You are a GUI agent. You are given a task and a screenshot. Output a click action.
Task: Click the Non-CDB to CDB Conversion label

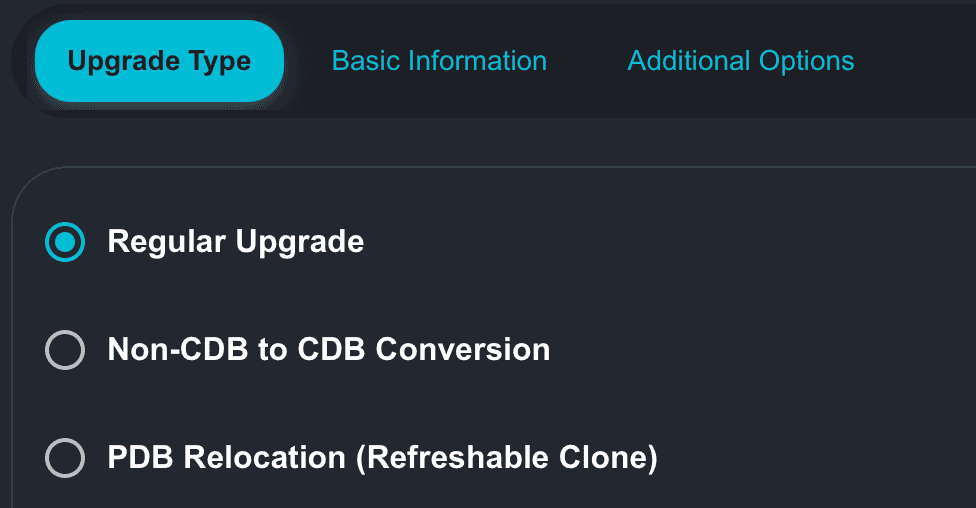[328, 350]
